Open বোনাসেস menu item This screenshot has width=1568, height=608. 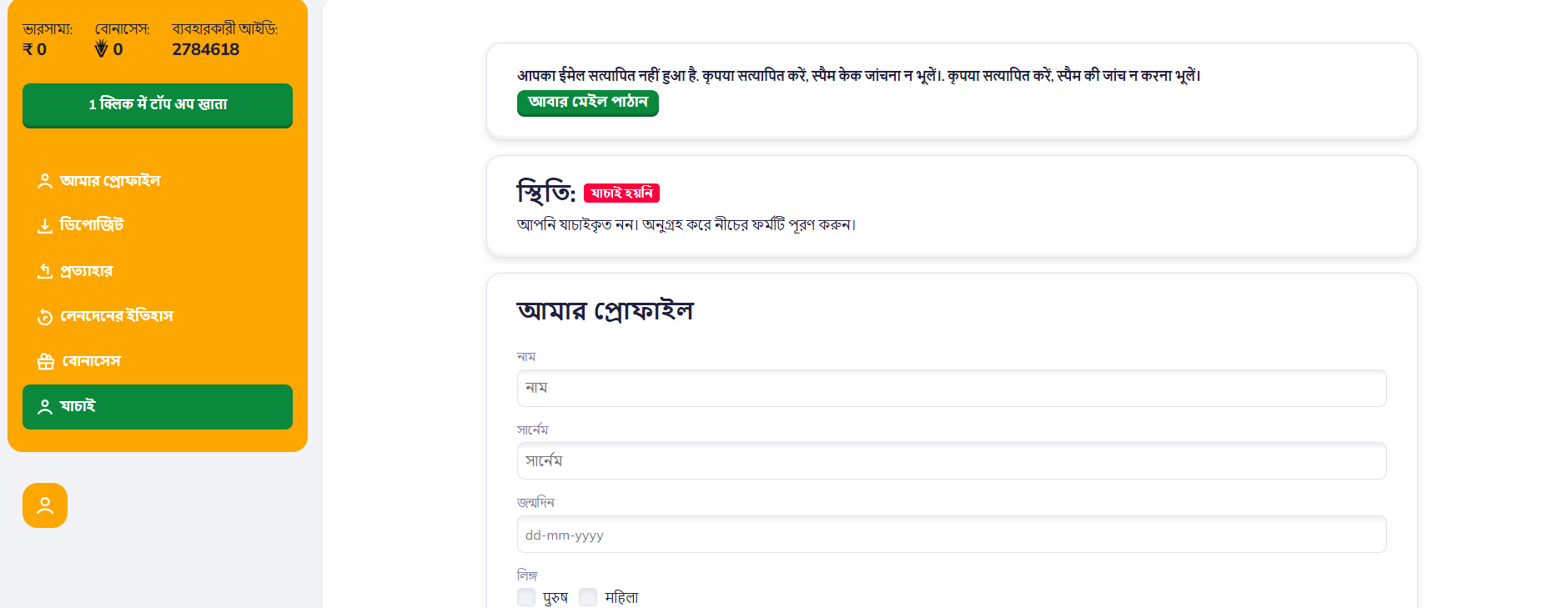[x=158, y=361]
